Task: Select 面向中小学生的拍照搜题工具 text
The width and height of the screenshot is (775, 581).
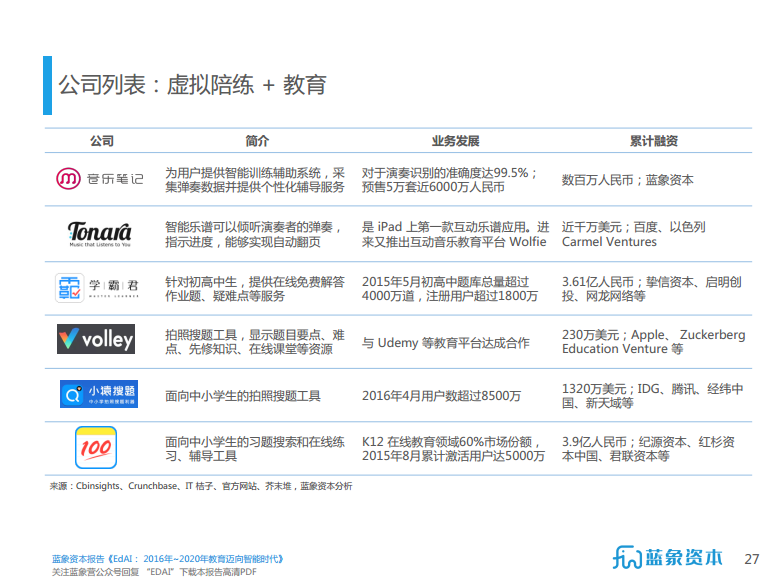Action: click(243, 396)
